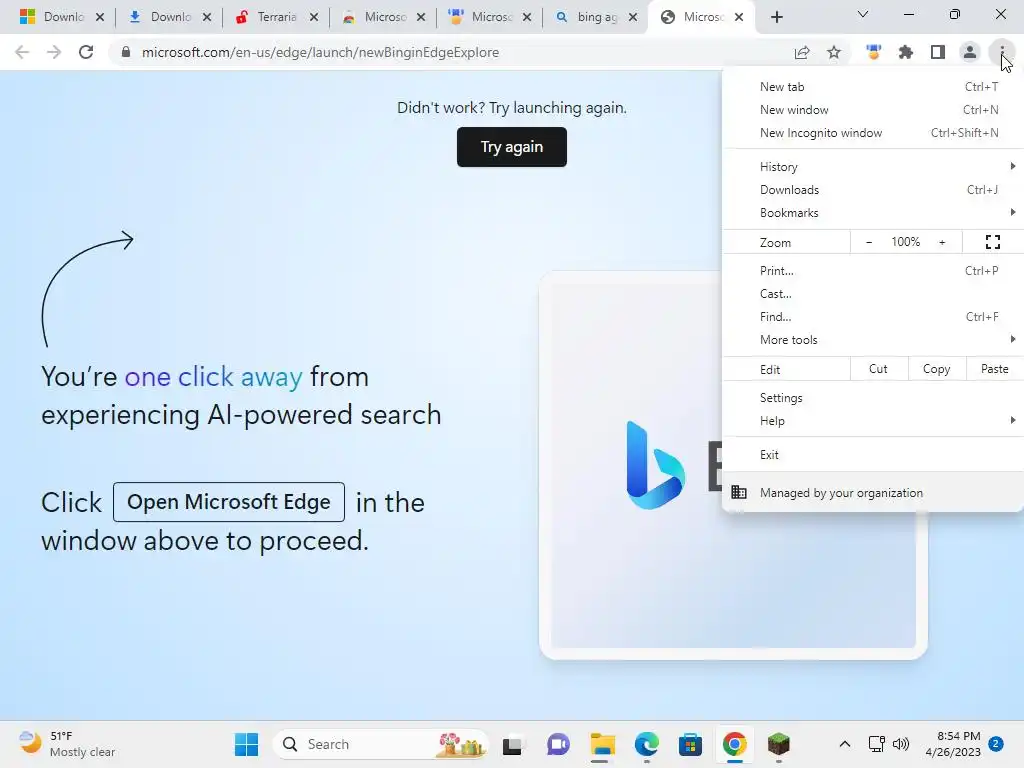Expand the Help submenu

coord(873,421)
